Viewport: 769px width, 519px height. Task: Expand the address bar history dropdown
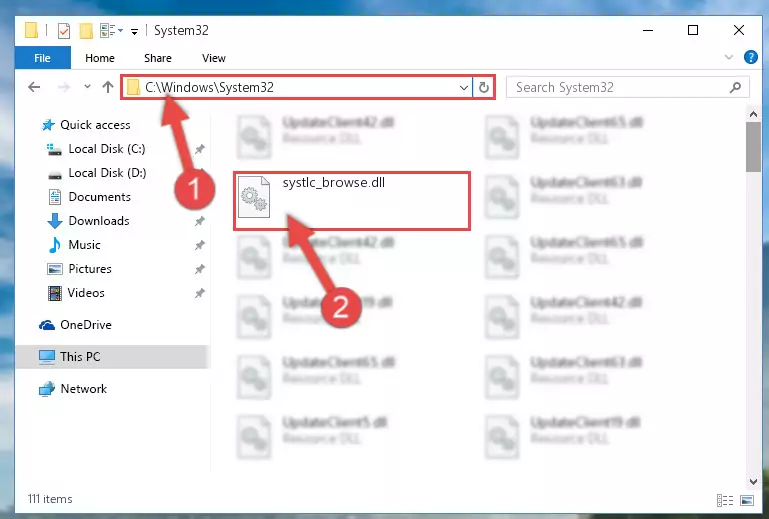(463, 88)
